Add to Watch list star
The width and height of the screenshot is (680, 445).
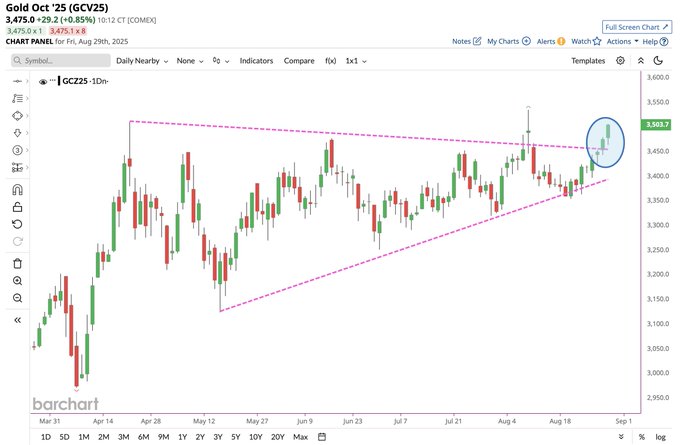(x=586, y=41)
